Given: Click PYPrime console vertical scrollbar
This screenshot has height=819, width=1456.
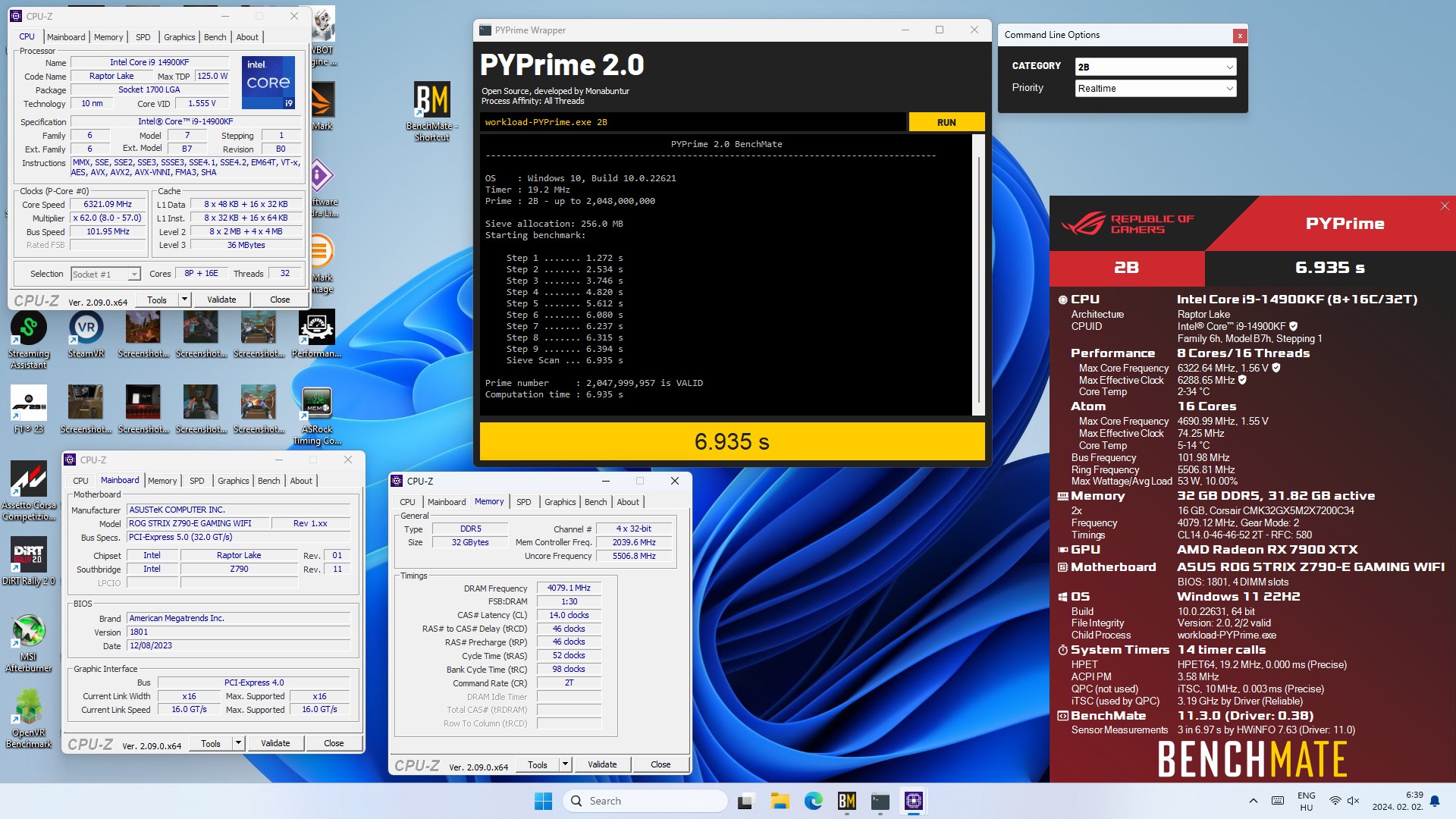Looking at the screenshot, I should (x=978, y=275).
